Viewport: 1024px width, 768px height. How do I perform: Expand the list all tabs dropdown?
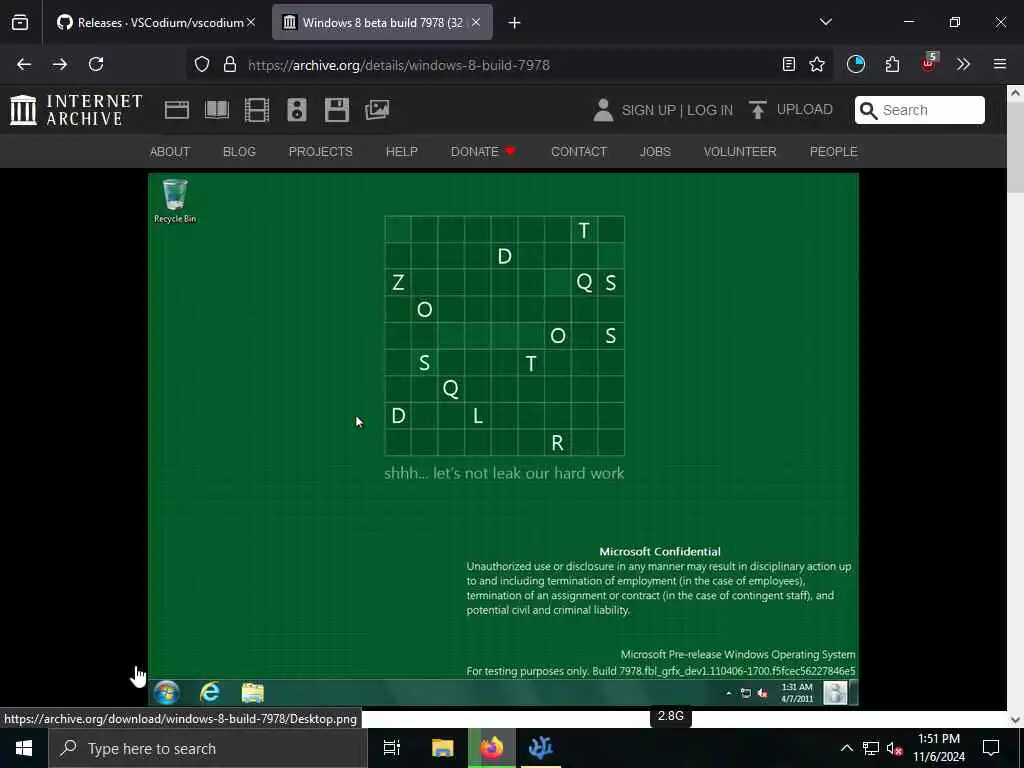825,22
